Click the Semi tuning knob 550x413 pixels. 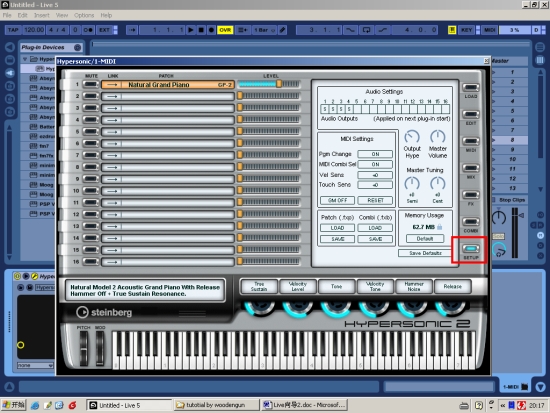pyautogui.click(x=412, y=183)
